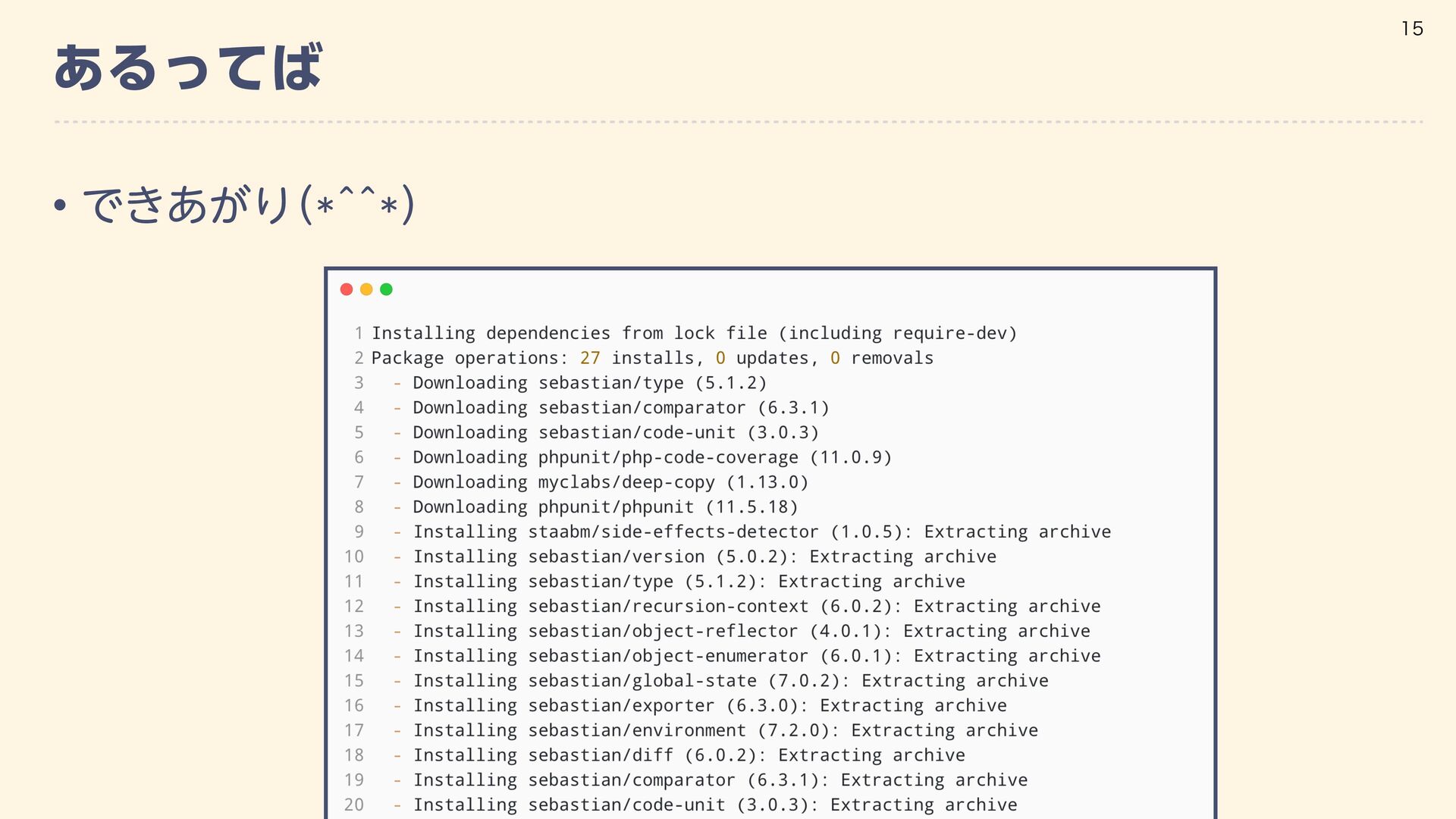Viewport: 1456px width, 819px height.
Task: Click the Downloading myclabs/deep-copy (1.13.0) line
Action: pos(610,482)
